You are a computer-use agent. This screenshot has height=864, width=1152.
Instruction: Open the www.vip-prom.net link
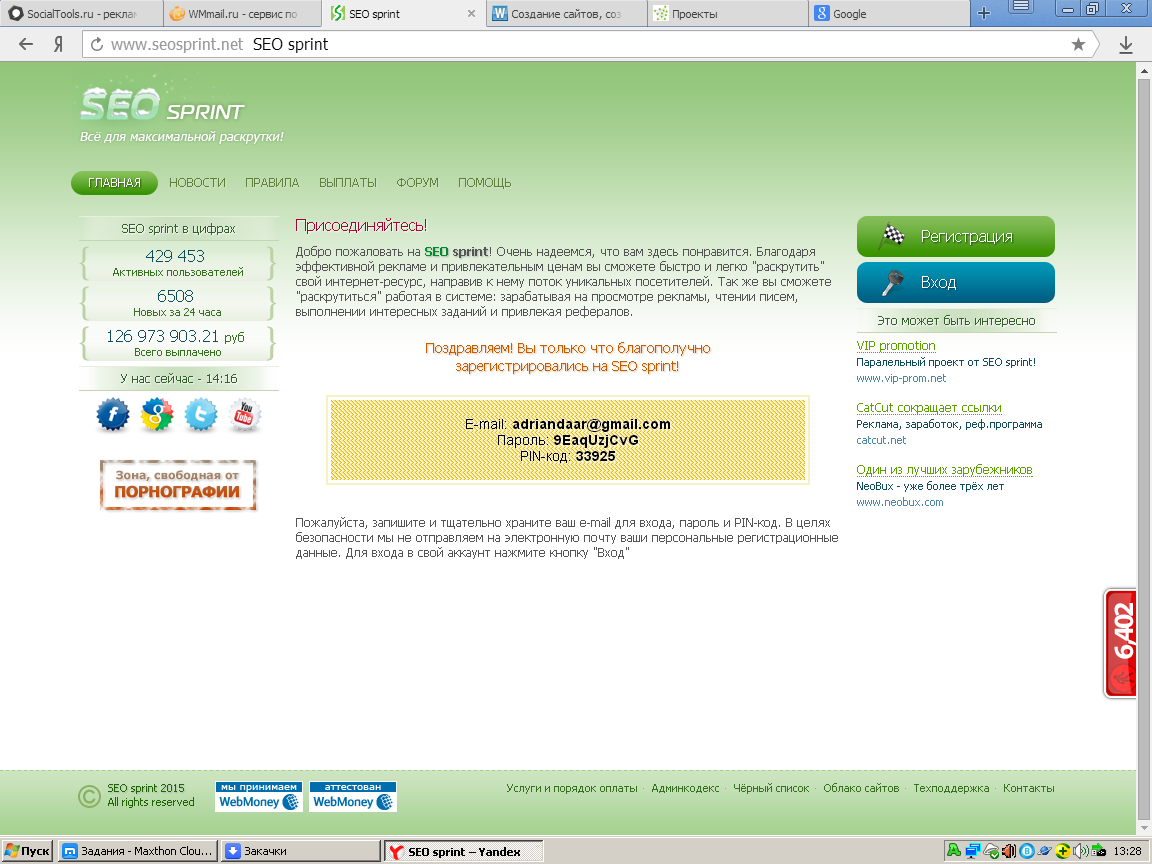click(901, 378)
